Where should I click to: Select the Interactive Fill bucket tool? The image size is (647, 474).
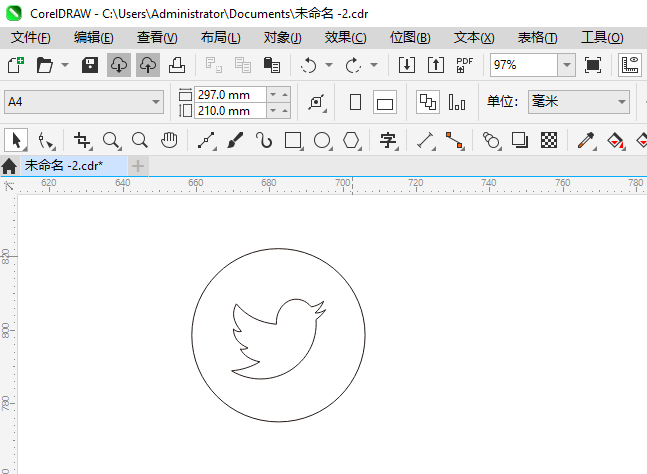[x=616, y=141]
